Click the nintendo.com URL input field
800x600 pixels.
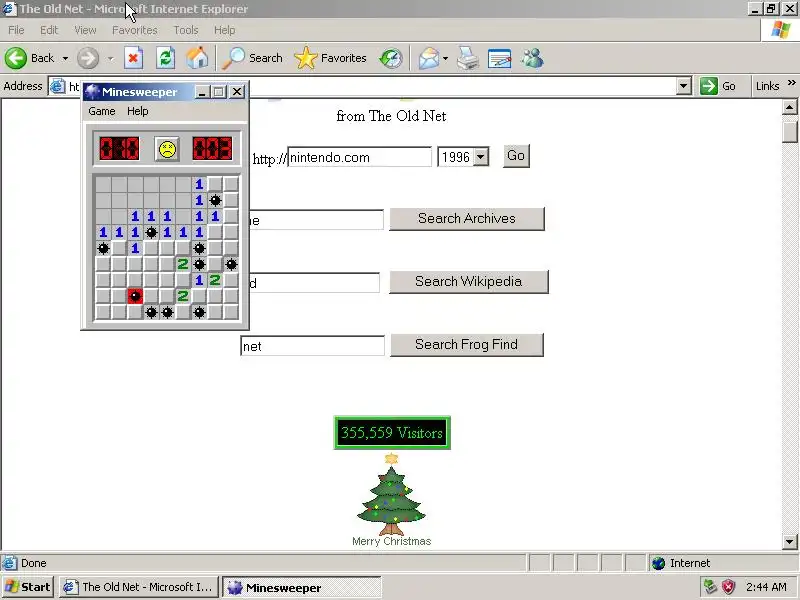point(360,157)
